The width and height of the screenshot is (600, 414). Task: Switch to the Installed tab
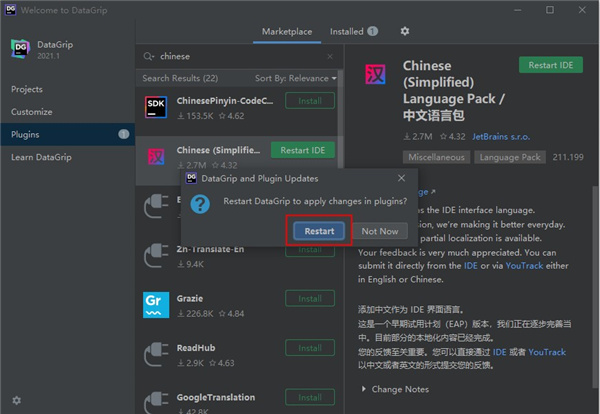[x=353, y=31]
